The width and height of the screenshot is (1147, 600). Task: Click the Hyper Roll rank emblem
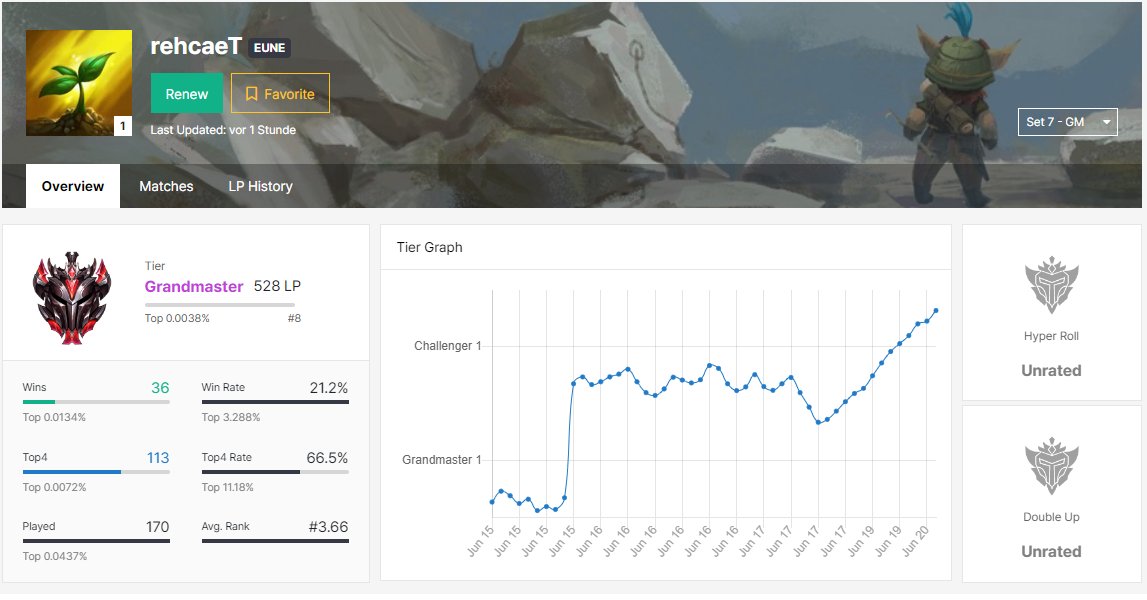[x=1051, y=285]
